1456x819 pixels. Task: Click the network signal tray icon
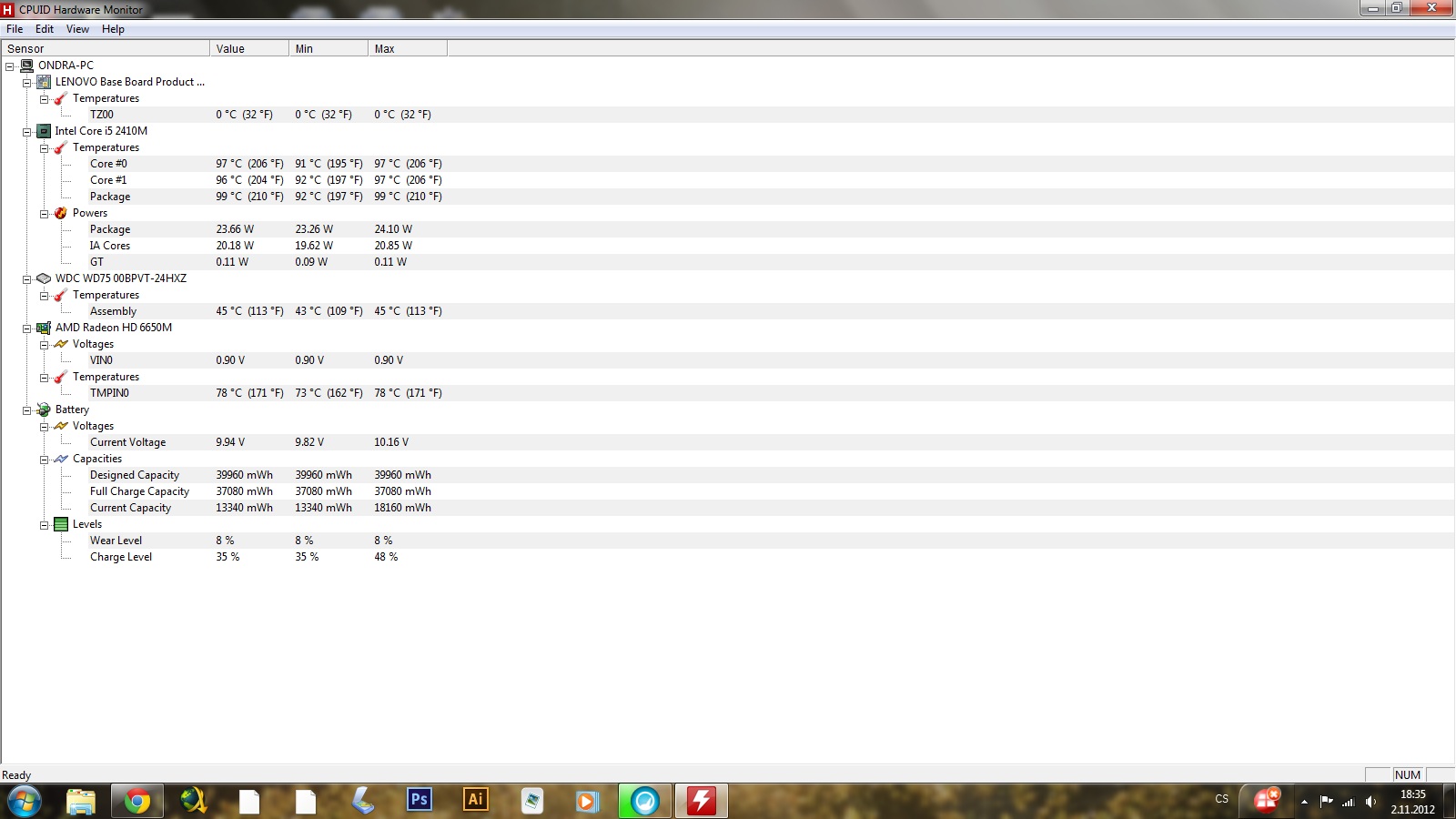click(1349, 802)
